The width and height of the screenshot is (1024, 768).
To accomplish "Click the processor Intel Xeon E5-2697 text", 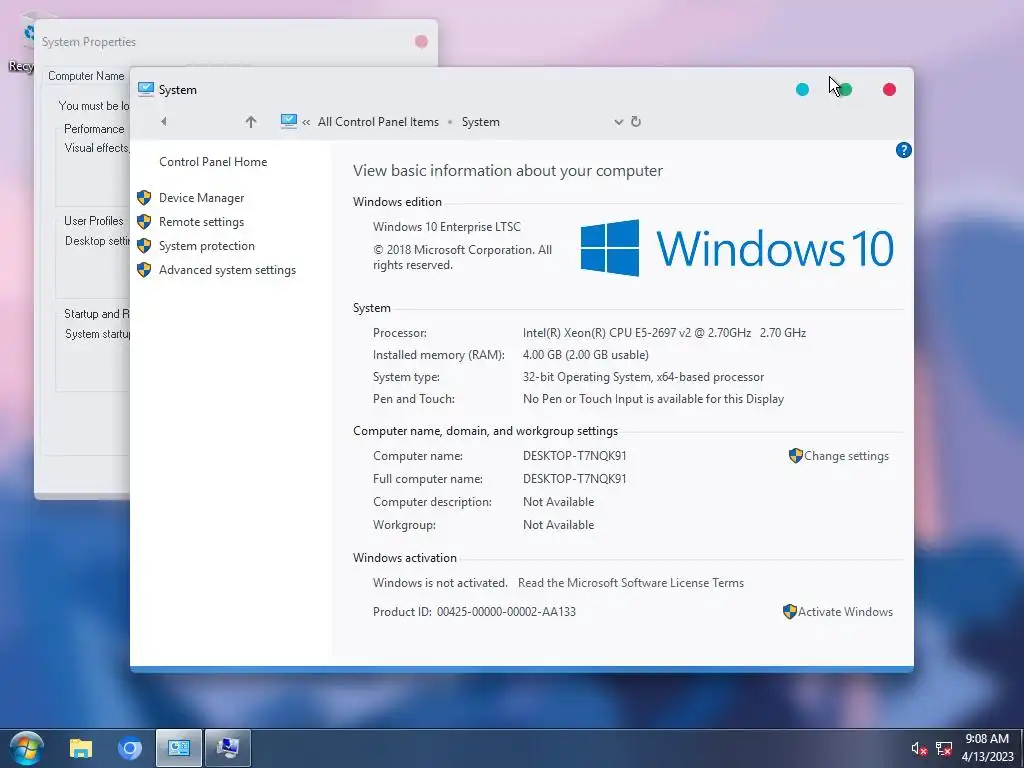I will coord(664,333).
